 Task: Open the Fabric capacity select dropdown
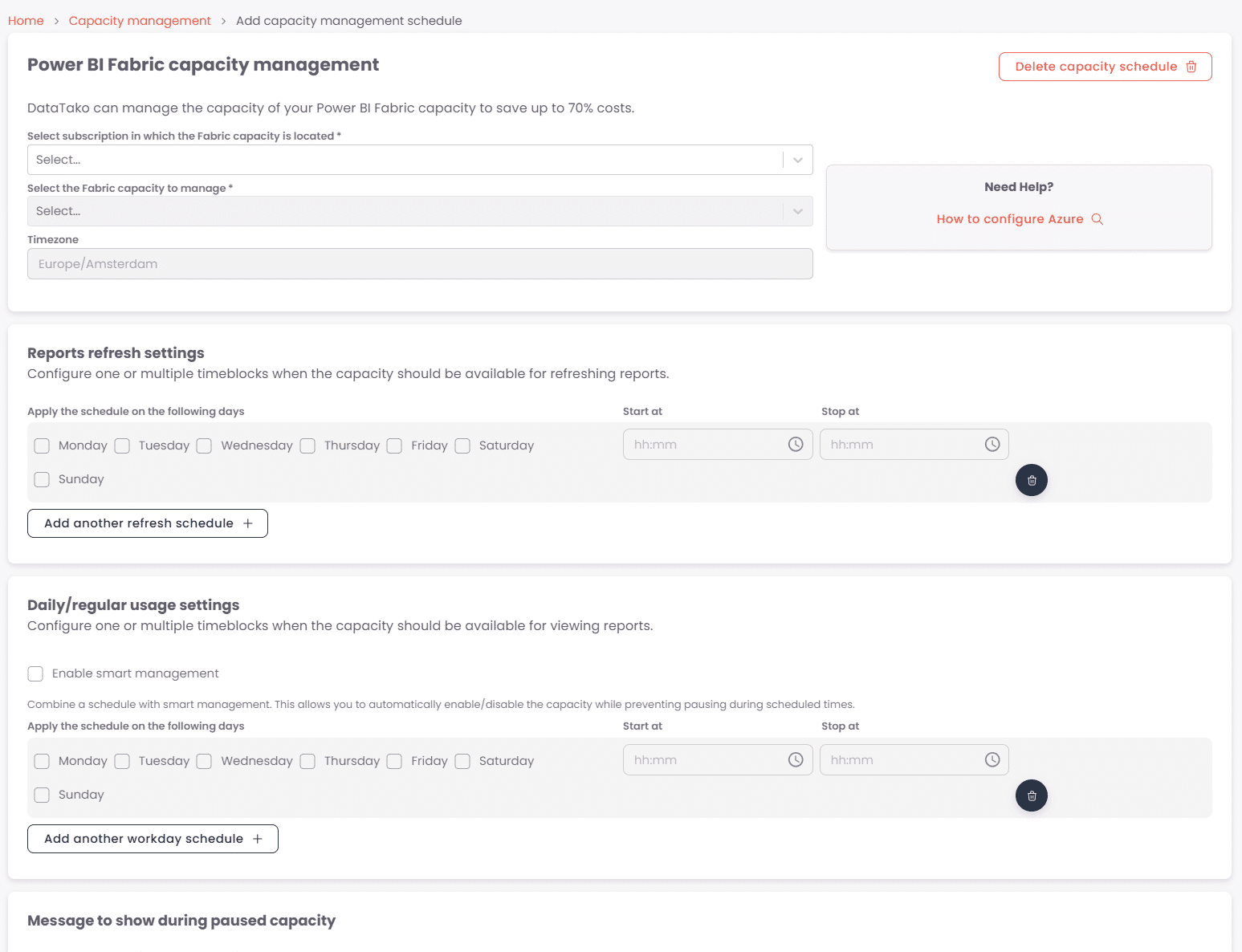tap(420, 211)
